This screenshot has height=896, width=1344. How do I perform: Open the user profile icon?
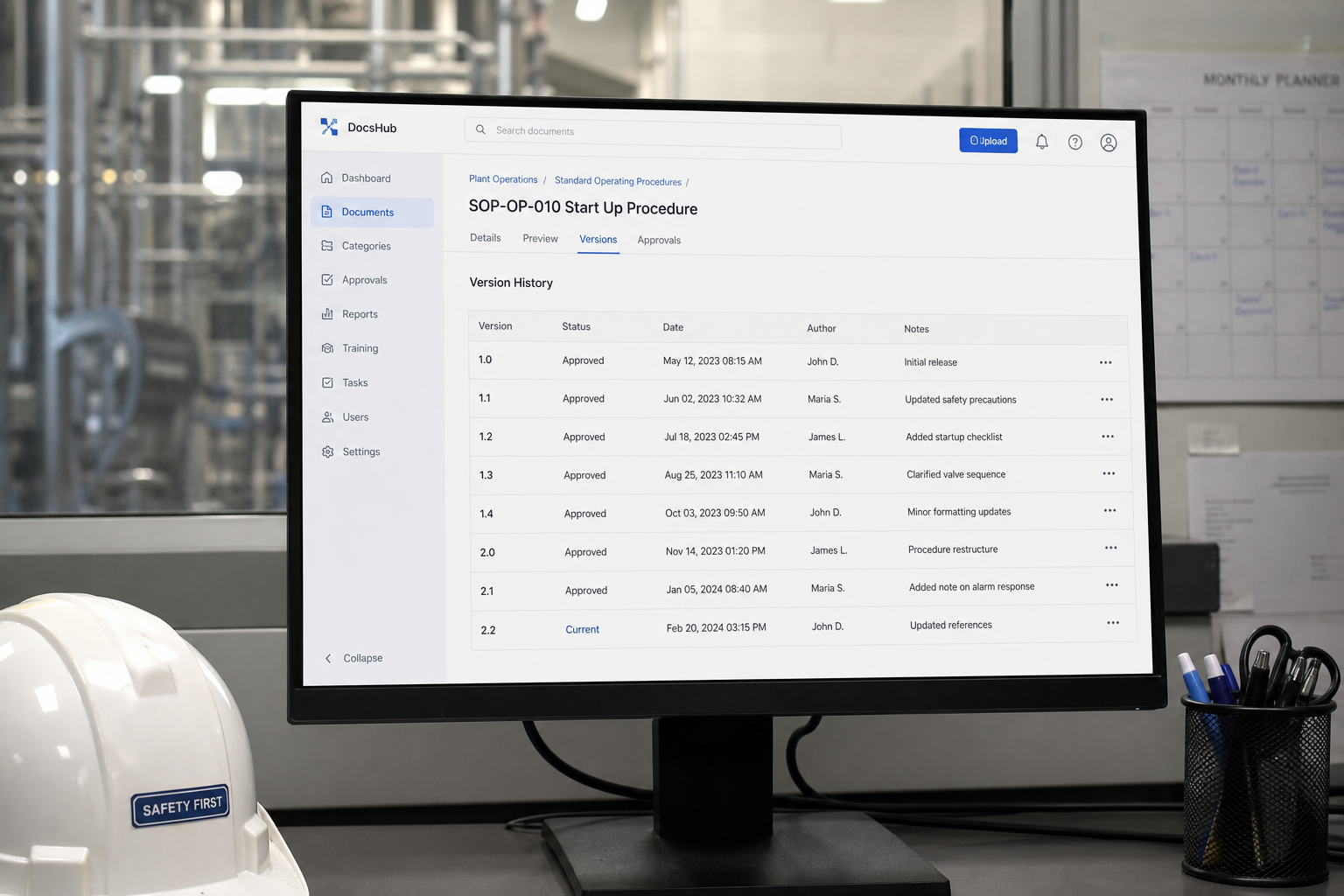1109,143
